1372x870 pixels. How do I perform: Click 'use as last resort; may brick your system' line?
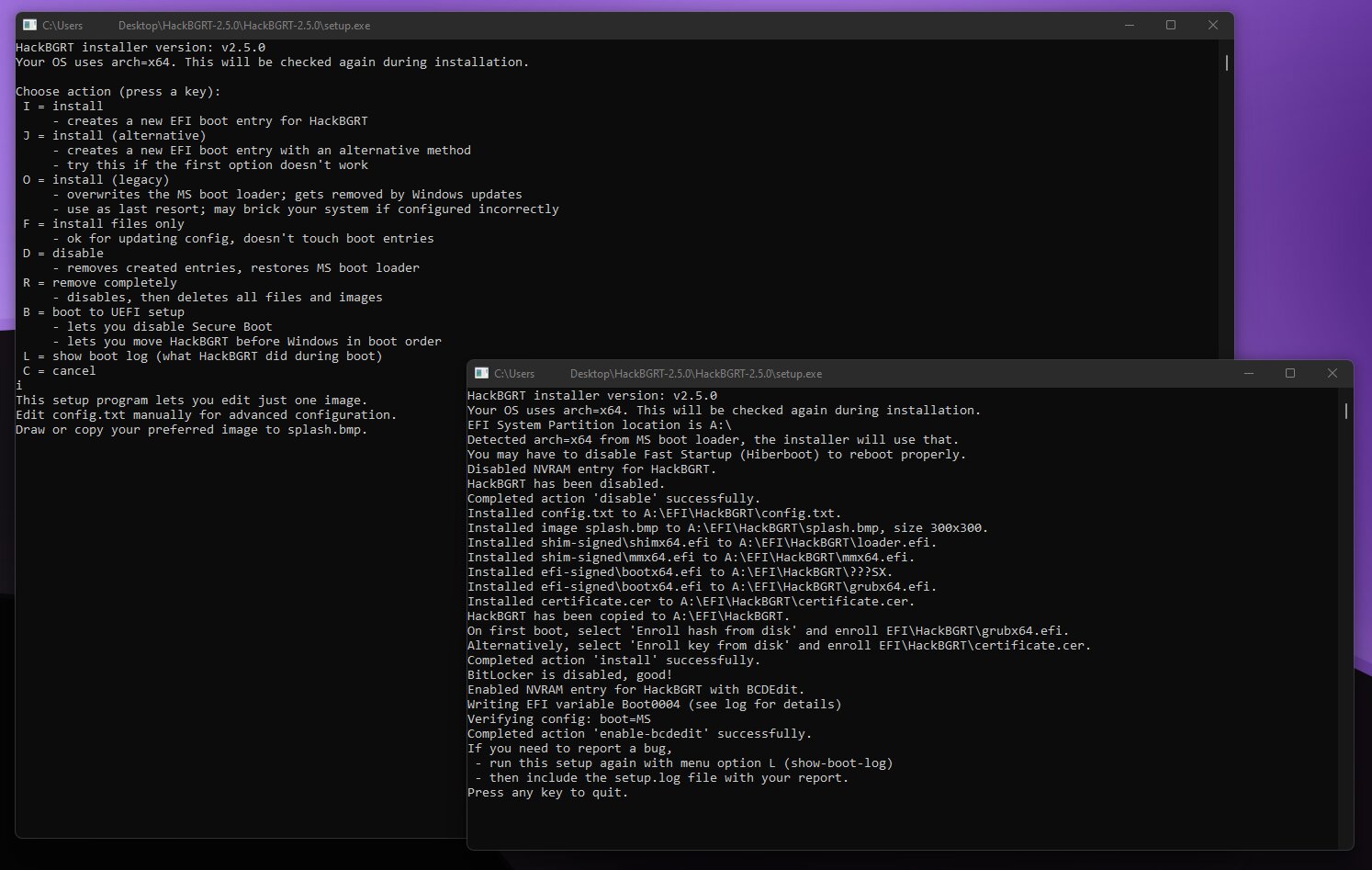[306, 209]
